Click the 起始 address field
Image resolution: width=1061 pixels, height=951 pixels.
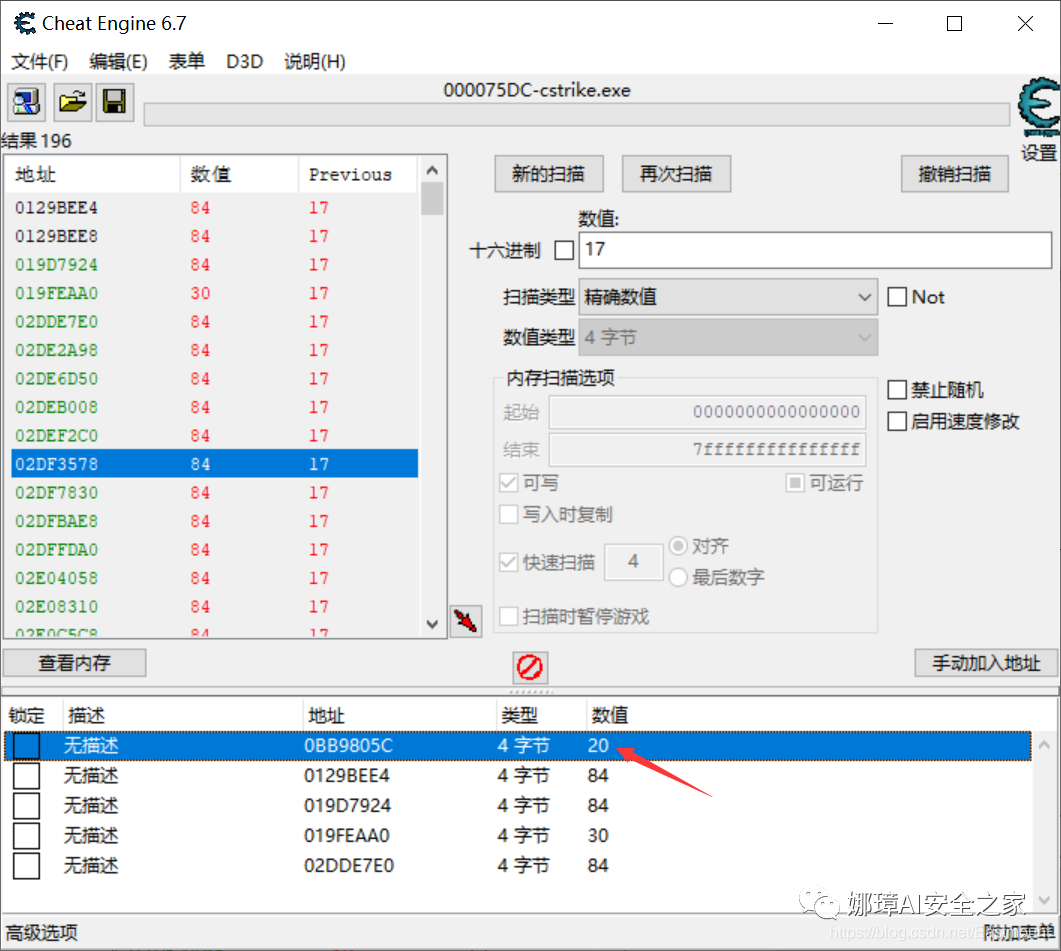pyautogui.click(x=707, y=412)
